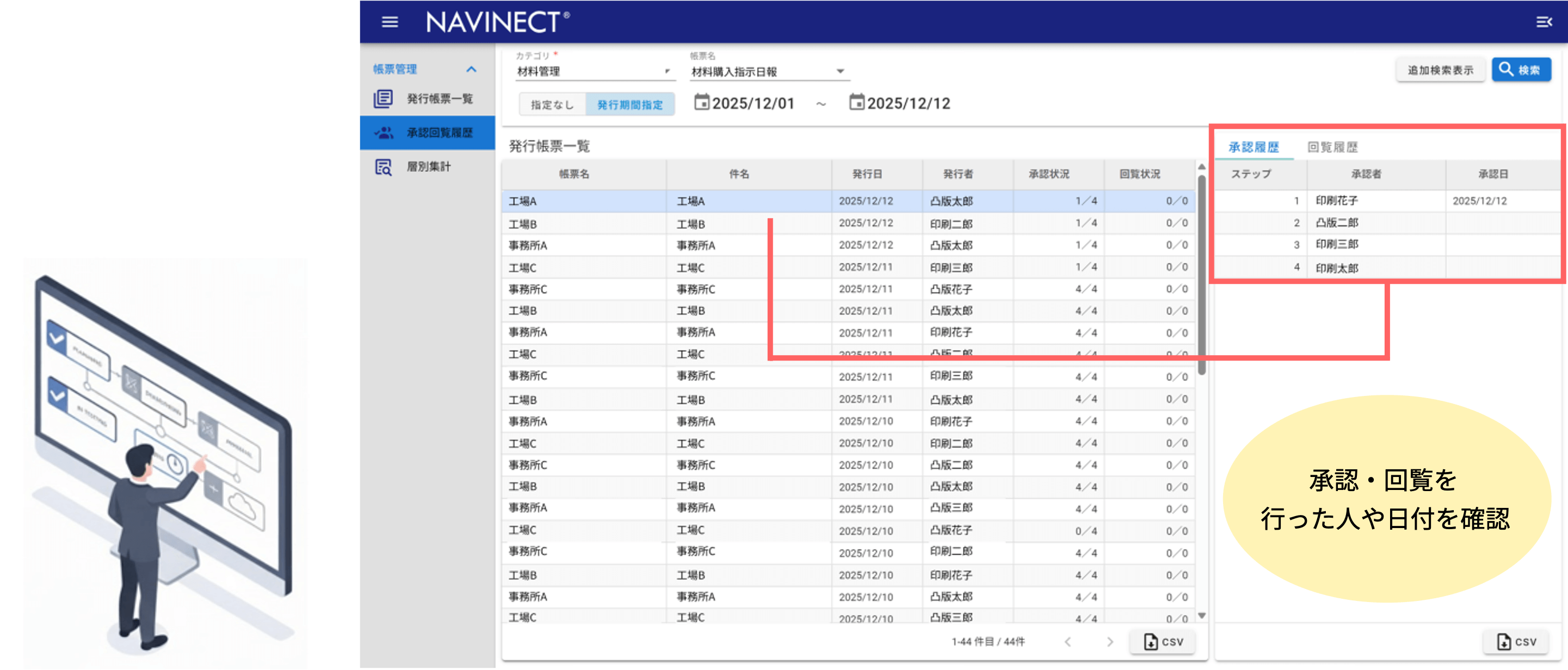Collapse the 帳票管理 sidebar section
This screenshot has height=670, width=1568.
click(x=471, y=70)
